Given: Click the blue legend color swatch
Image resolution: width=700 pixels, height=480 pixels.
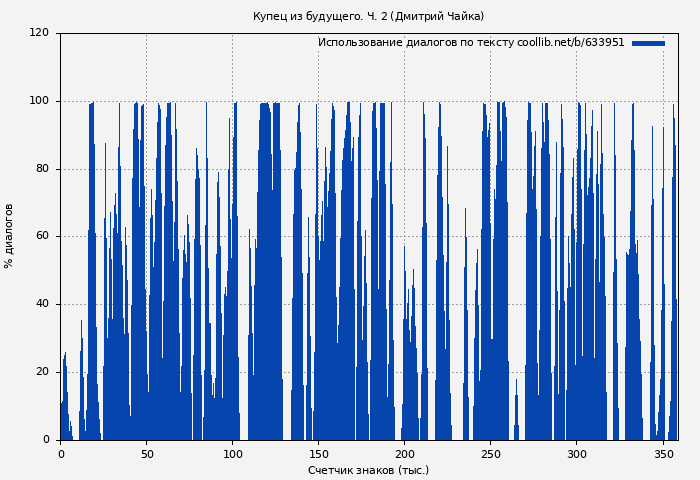Looking at the screenshot, I should (648, 43).
